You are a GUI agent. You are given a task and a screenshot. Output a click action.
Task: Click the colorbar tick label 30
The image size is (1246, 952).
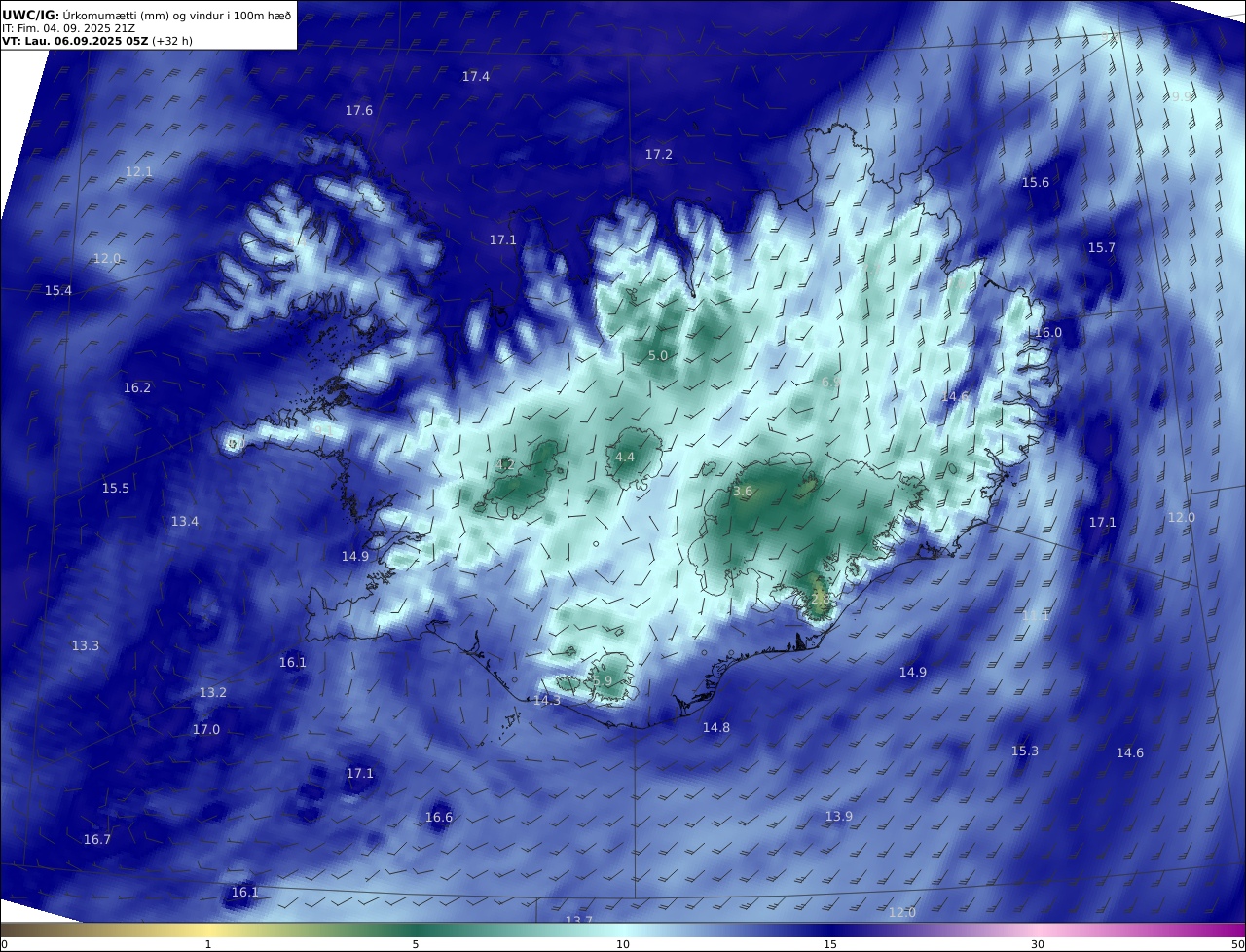(x=1038, y=945)
